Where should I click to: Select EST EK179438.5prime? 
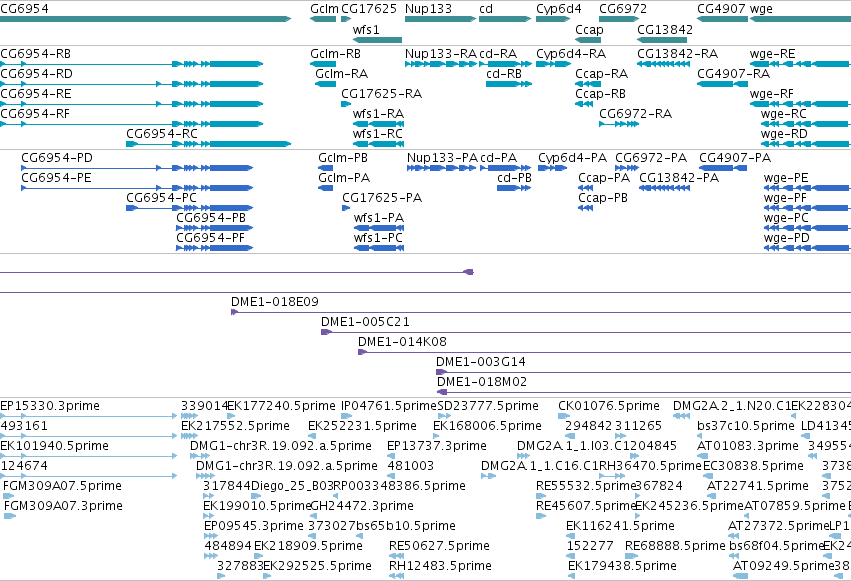623,566
